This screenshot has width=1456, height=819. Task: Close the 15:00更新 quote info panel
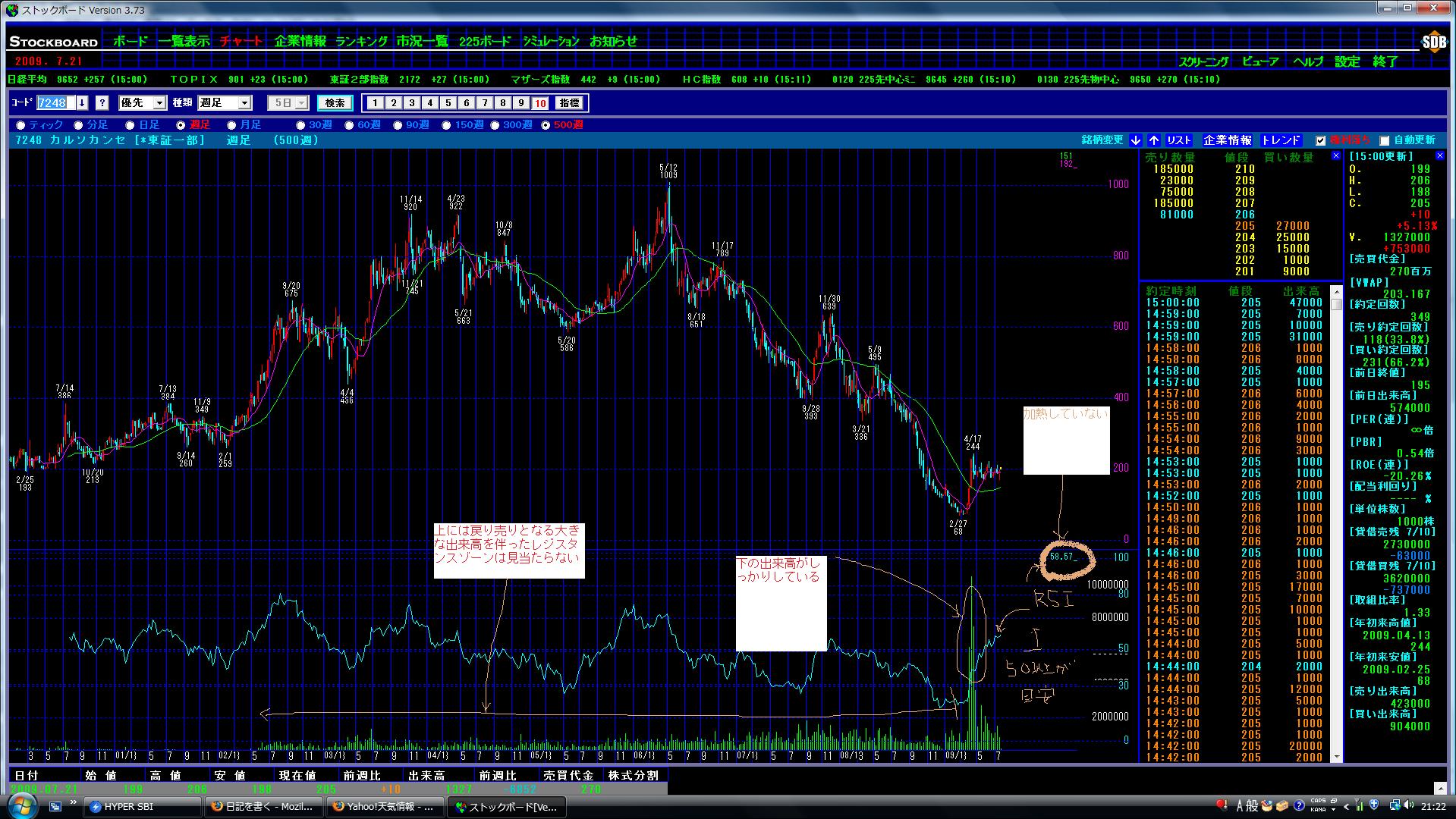[x=1439, y=156]
